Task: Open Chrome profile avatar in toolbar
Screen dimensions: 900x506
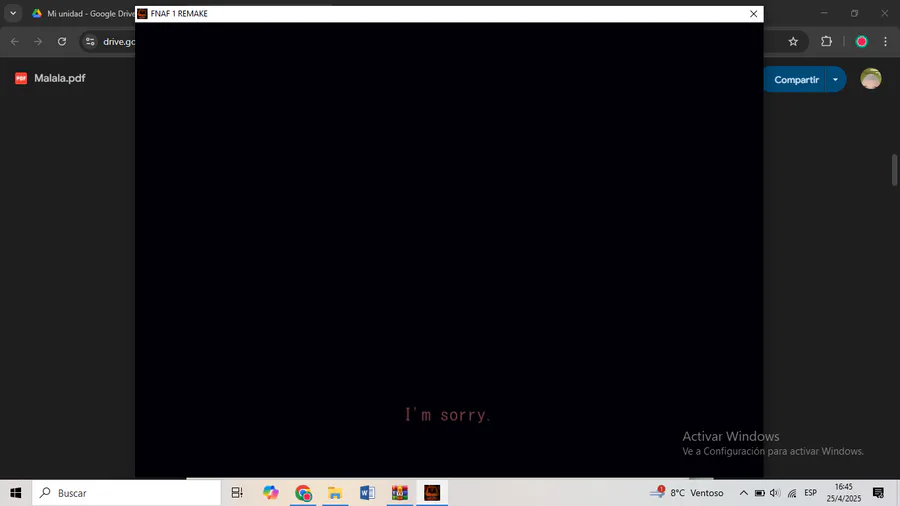Action: [x=862, y=41]
